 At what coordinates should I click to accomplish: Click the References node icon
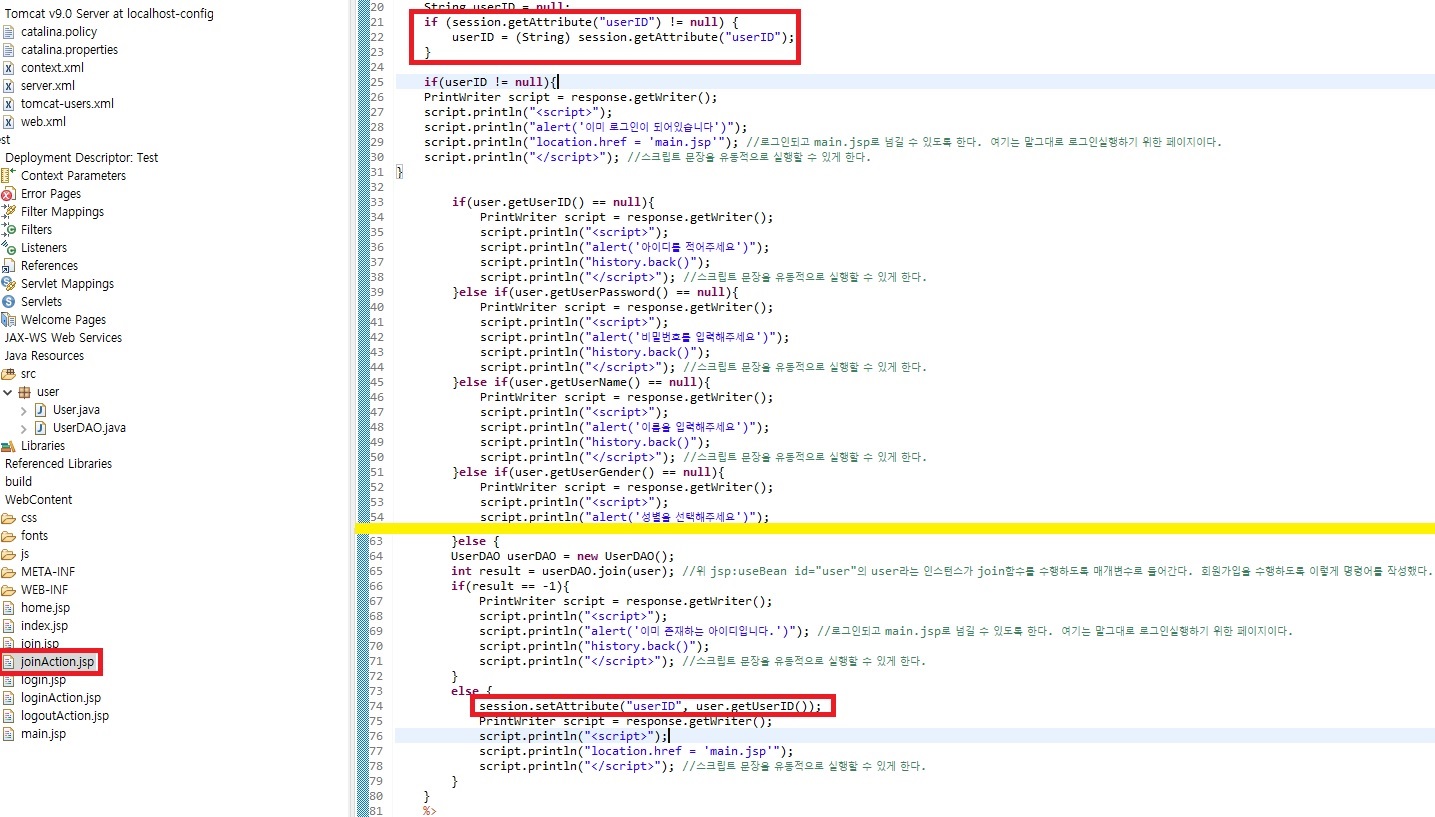[9, 266]
